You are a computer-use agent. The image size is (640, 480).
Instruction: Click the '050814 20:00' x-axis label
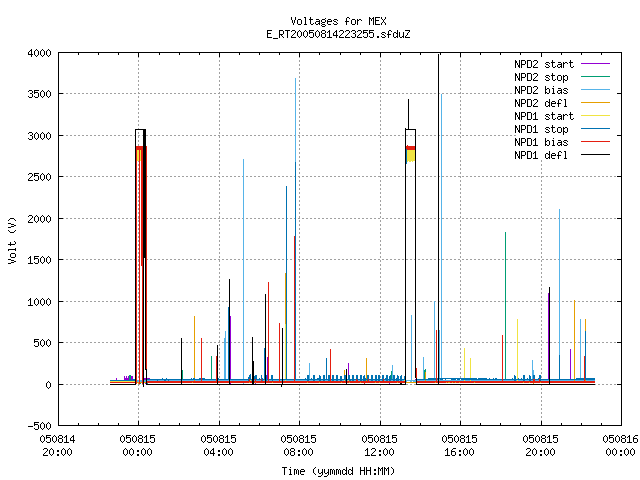(57, 446)
